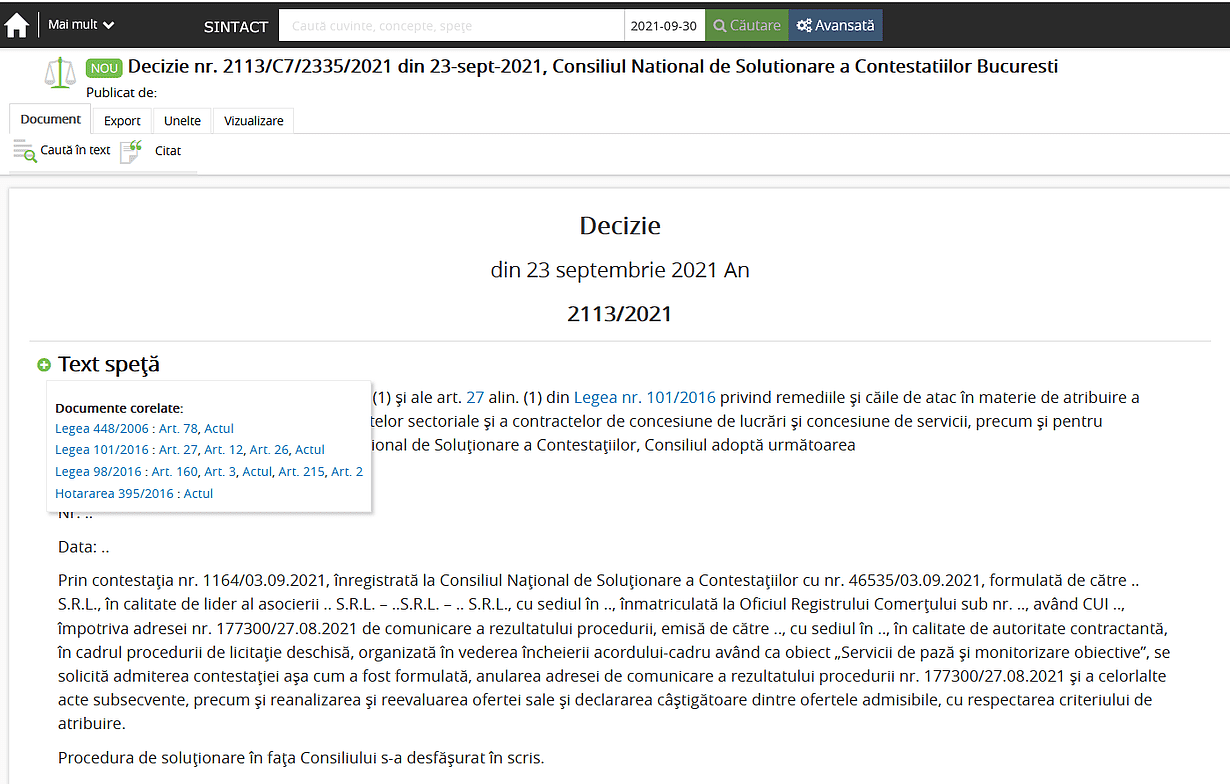Click the Caută în text search icon

tap(25, 151)
